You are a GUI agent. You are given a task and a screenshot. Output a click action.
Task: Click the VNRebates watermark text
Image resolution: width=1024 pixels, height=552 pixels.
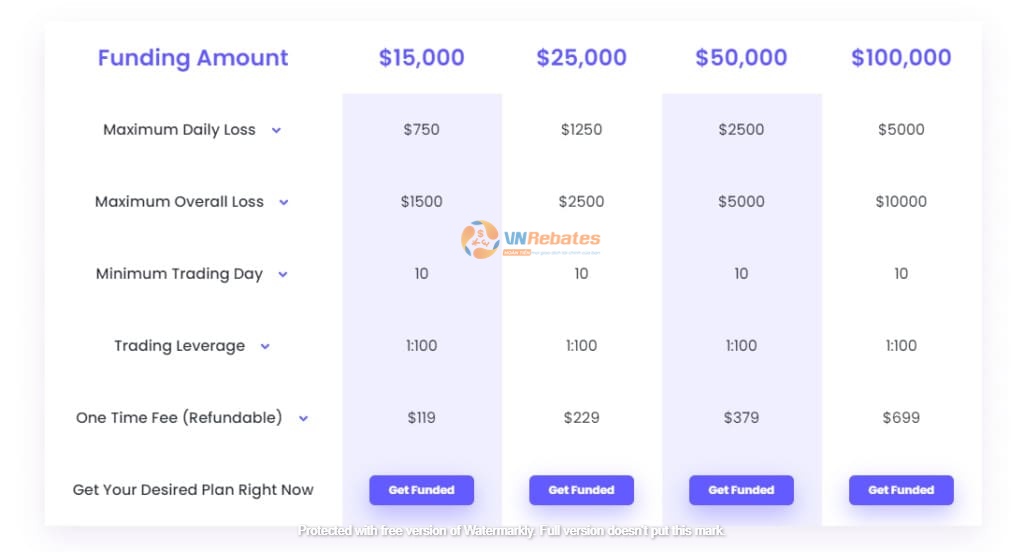coord(552,238)
